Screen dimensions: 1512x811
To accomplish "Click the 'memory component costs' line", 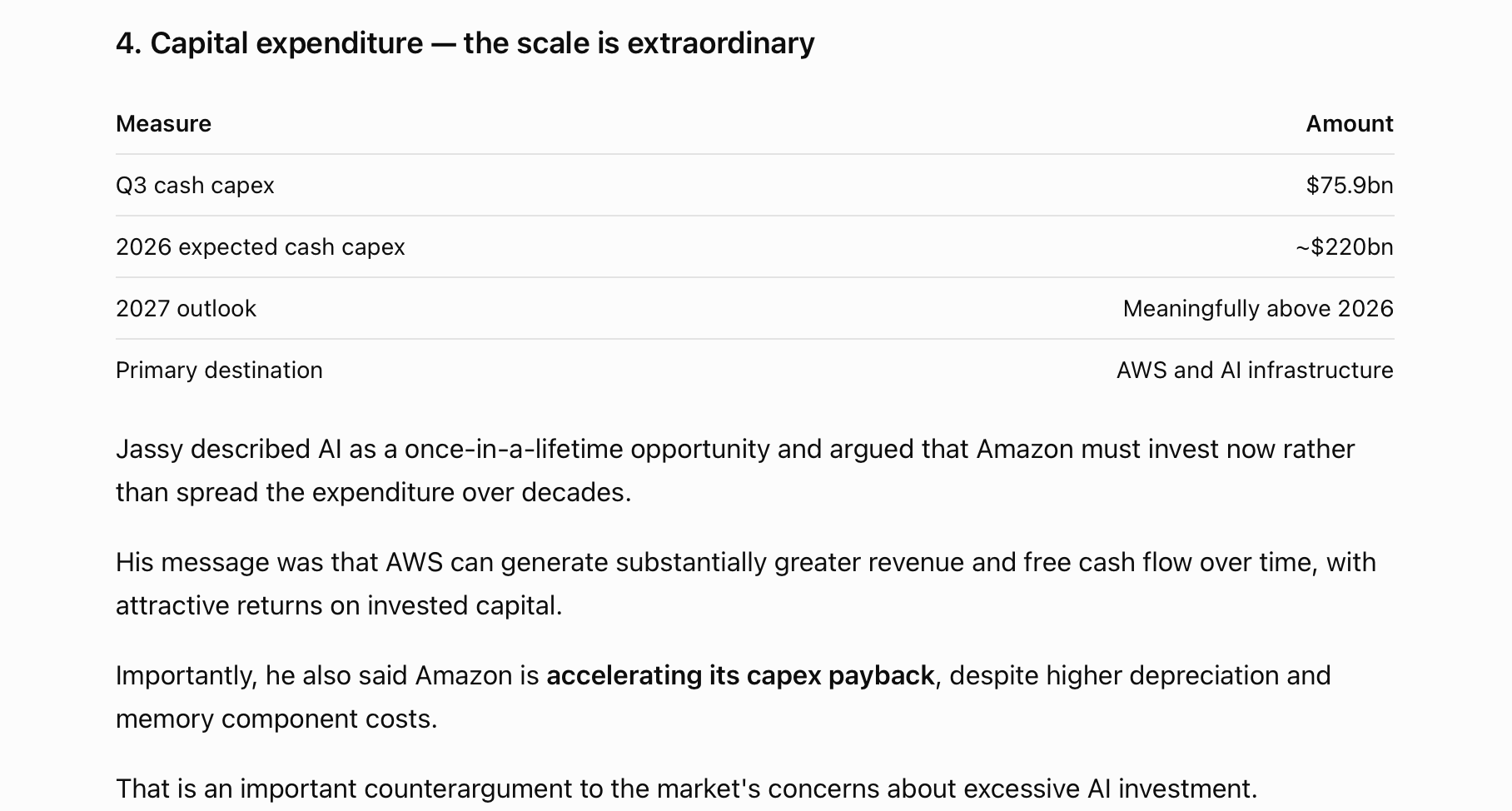I will [x=276, y=719].
